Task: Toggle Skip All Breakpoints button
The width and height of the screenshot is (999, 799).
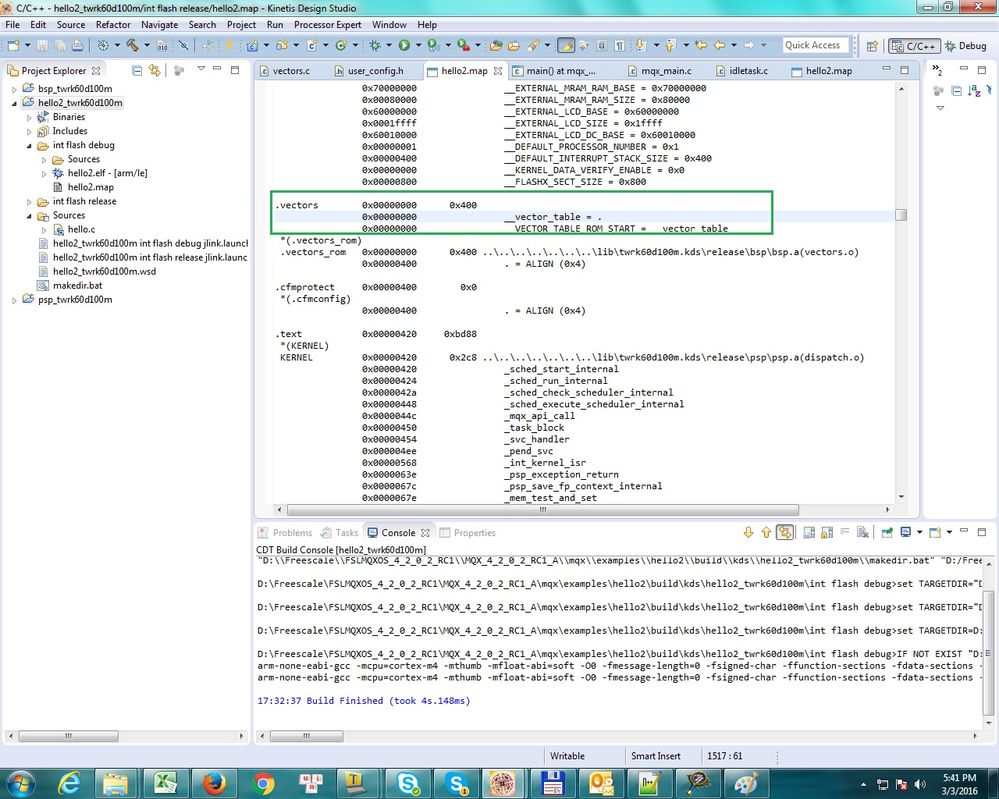Action: (183, 45)
